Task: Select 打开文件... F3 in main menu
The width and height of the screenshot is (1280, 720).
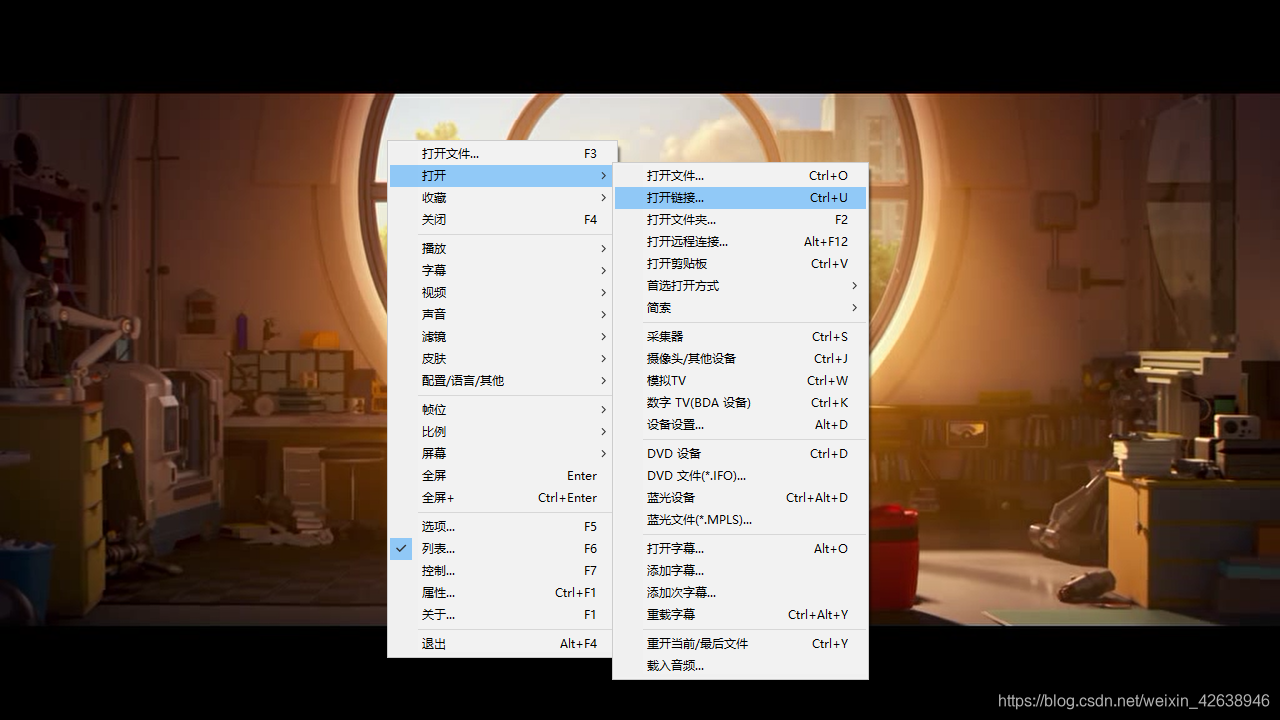Action: (501, 154)
